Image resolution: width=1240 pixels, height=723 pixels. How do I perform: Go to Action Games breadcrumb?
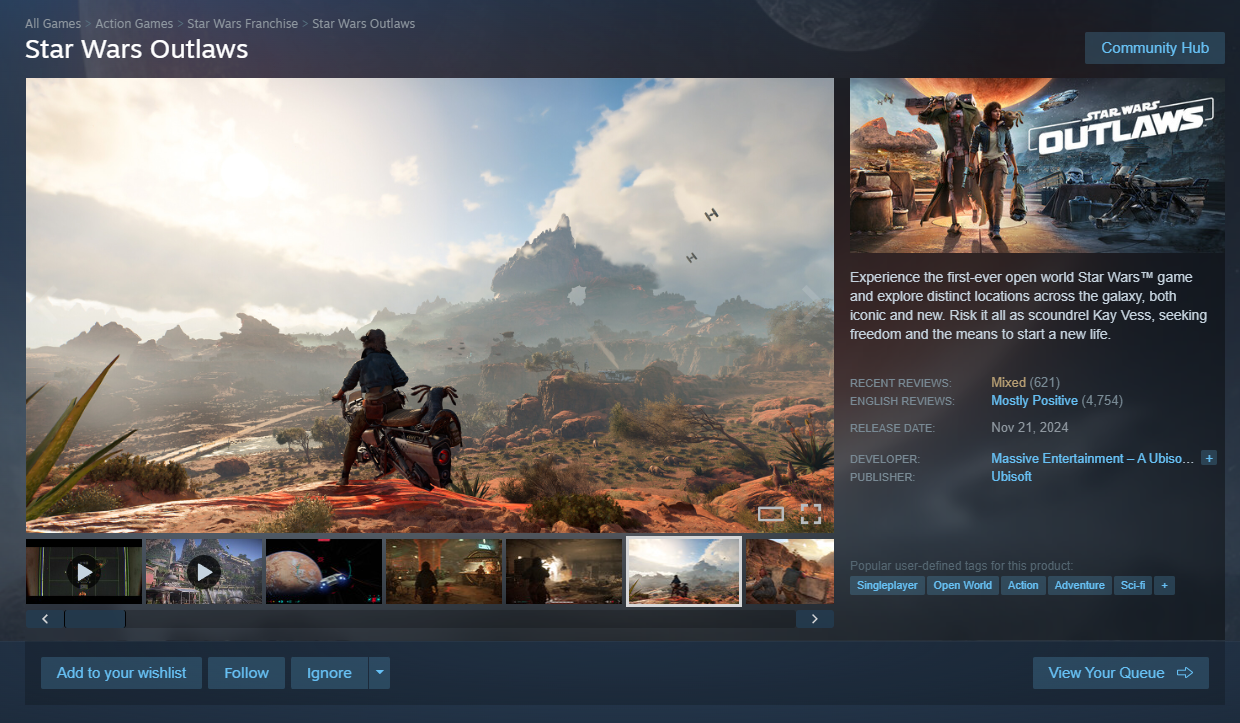click(x=134, y=23)
